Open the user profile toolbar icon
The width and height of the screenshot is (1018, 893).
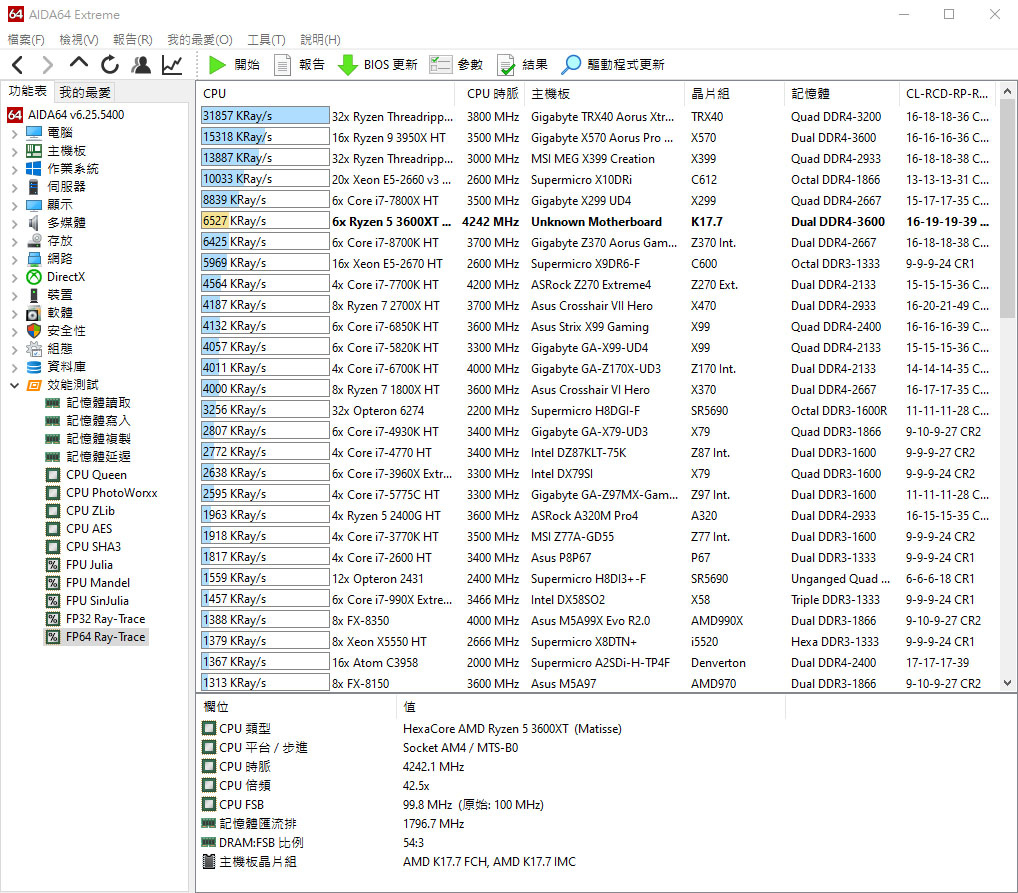141,64
